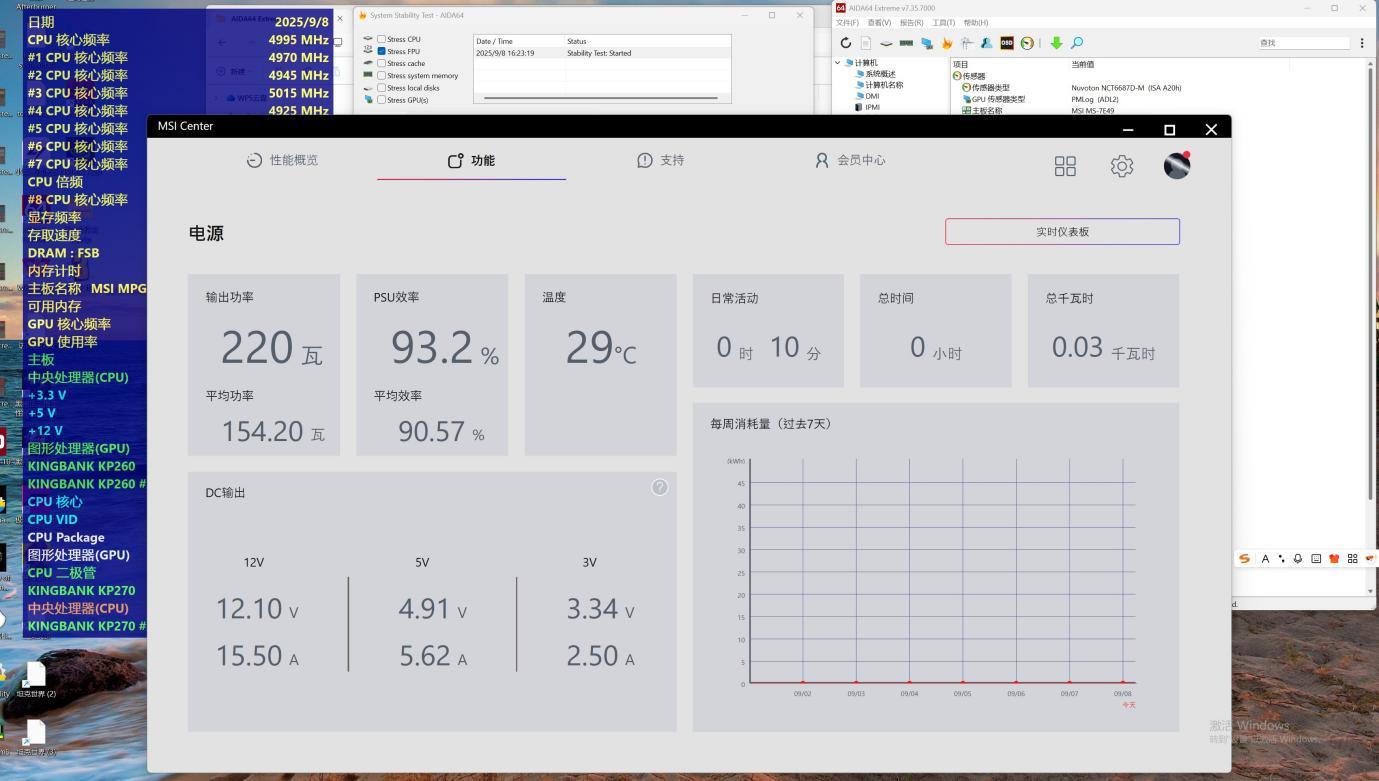
Task: Open the MSI Center user avatar
Action: (1177, 165)
